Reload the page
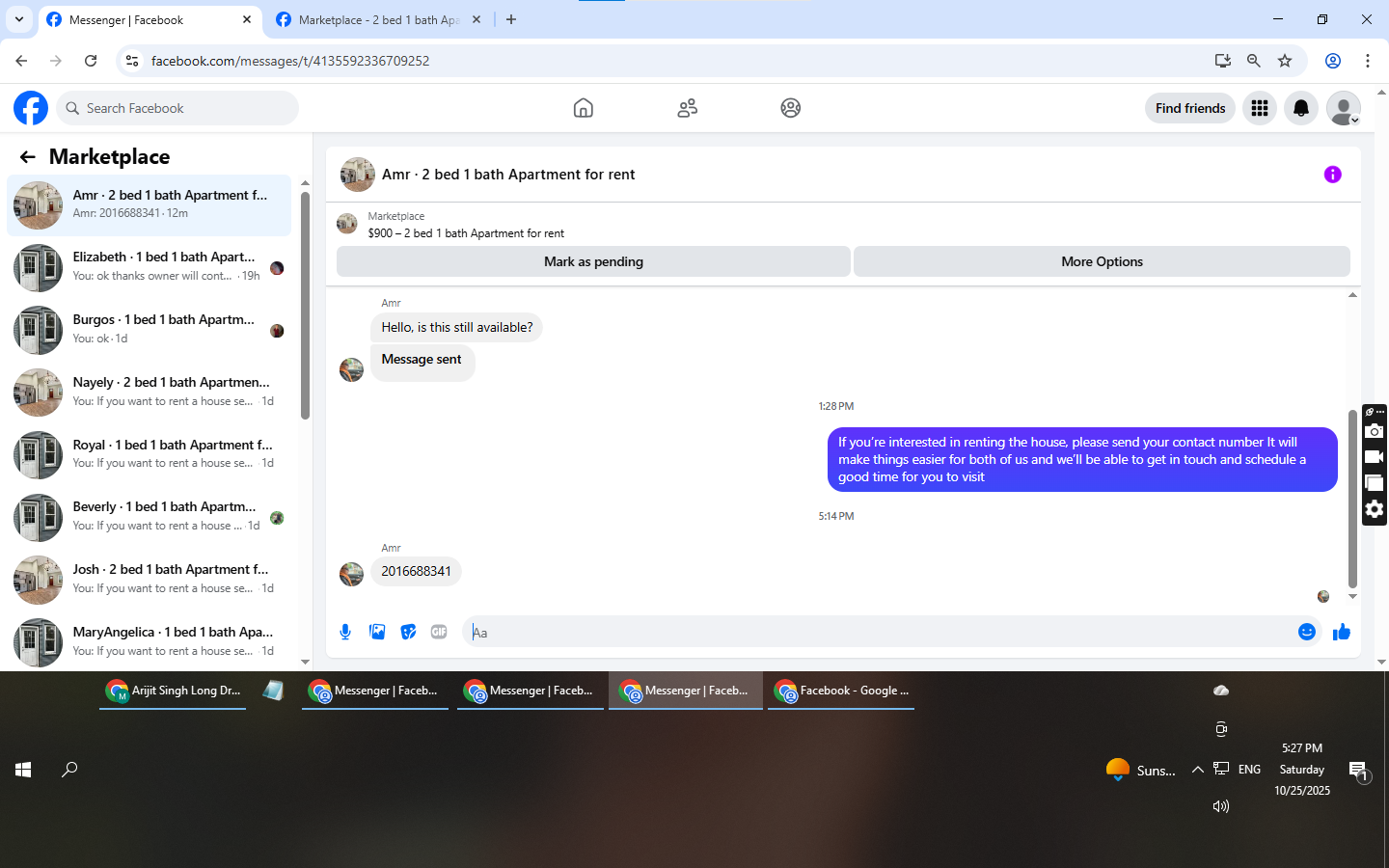Viewport: 1389px width, 868px height. (x=91, y=61)
